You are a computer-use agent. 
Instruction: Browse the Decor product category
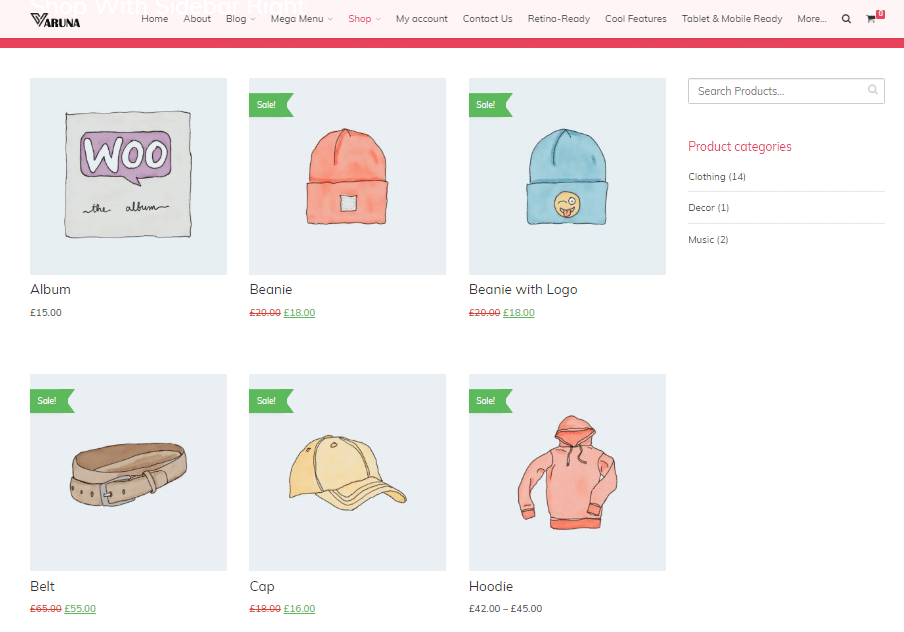pos(708,207)
